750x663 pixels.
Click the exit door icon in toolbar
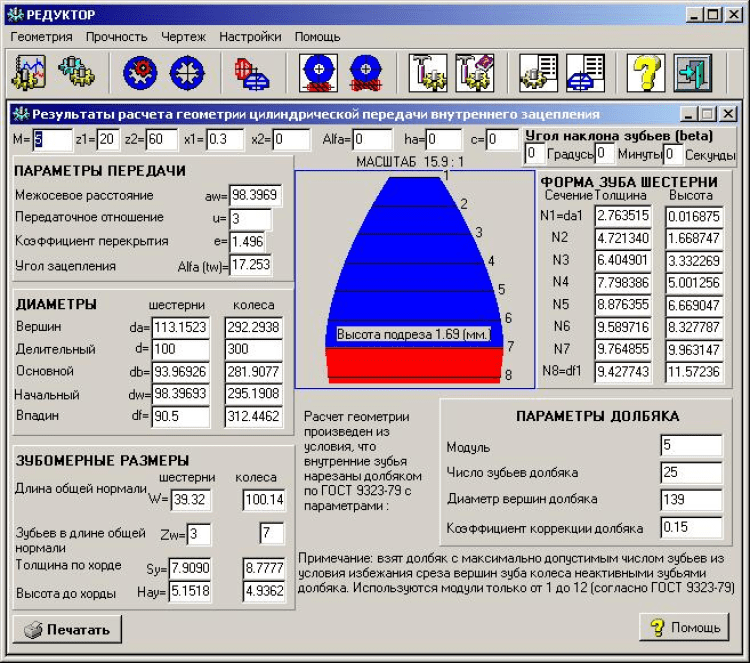[692, 72]
